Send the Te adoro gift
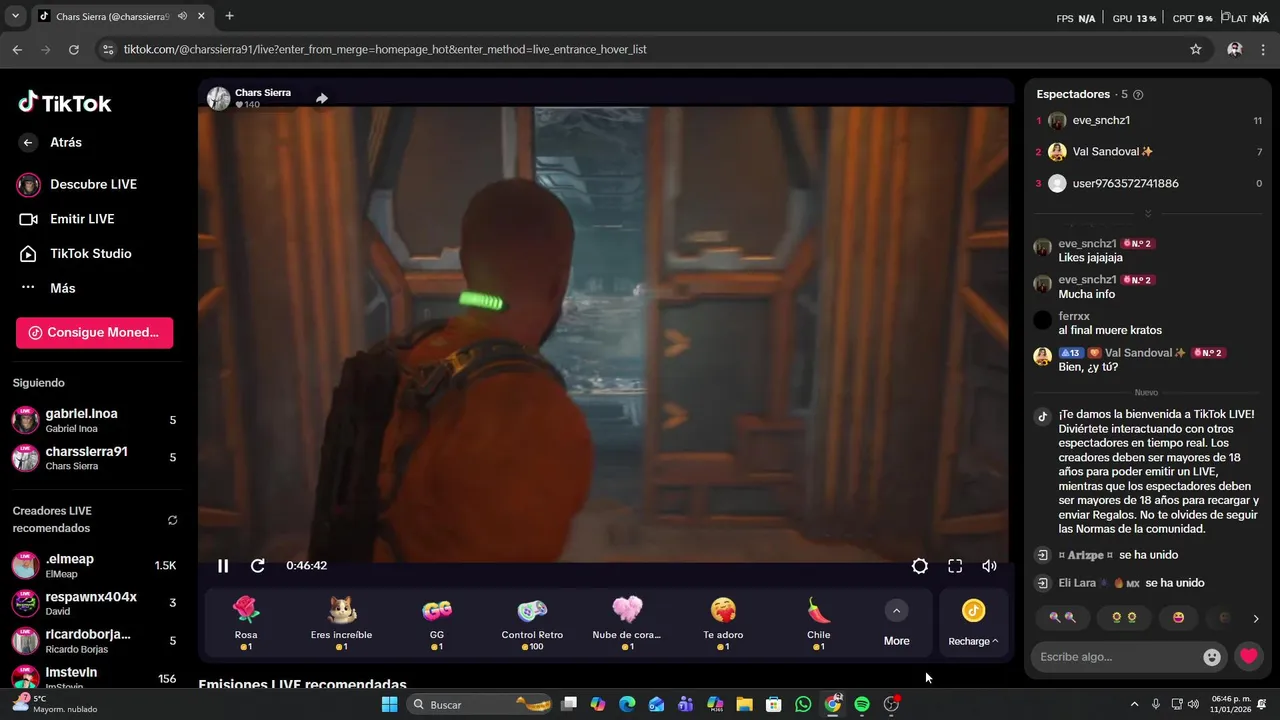 pyautogui.click(x=723, y=623)
